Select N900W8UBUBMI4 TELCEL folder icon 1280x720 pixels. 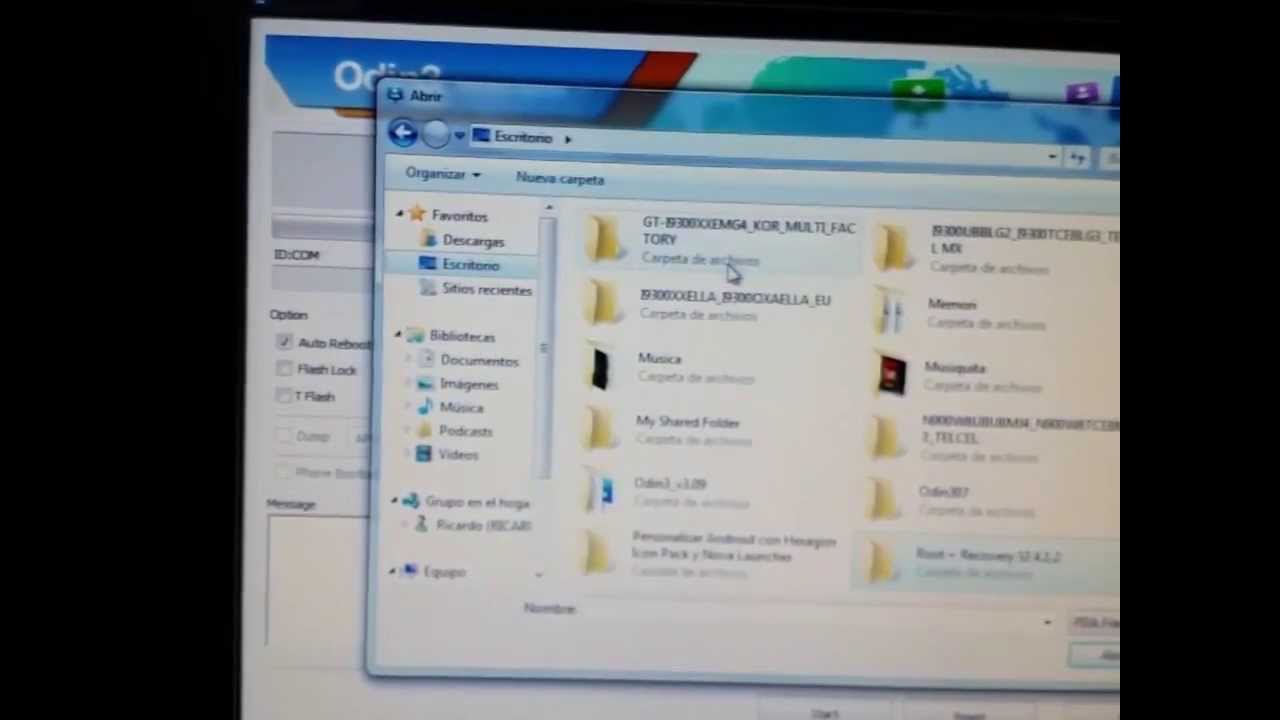(x=886, y=438)
